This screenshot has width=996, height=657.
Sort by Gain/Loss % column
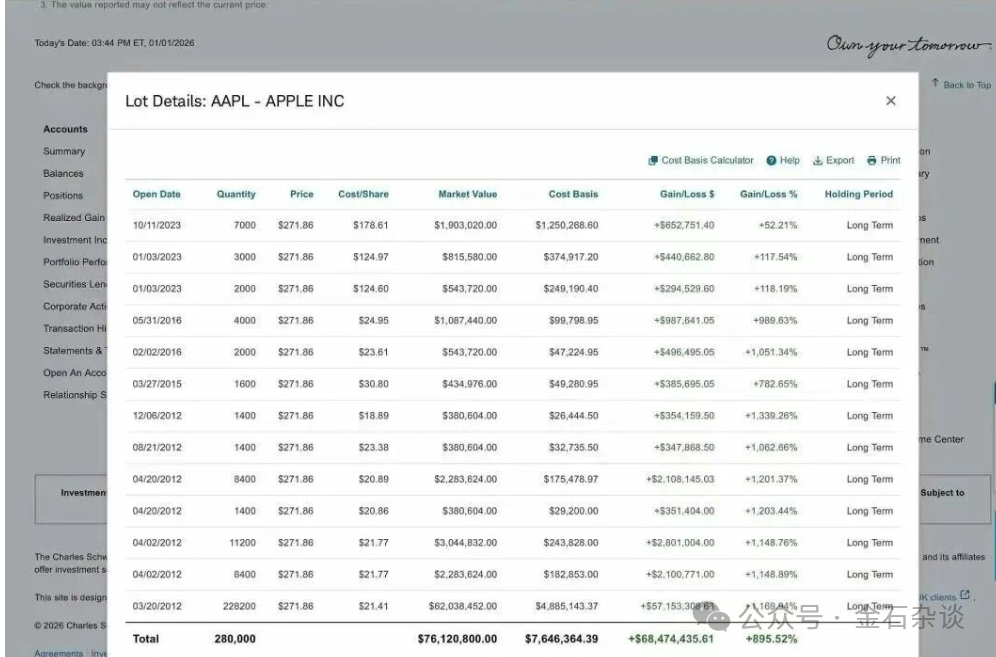768,194
